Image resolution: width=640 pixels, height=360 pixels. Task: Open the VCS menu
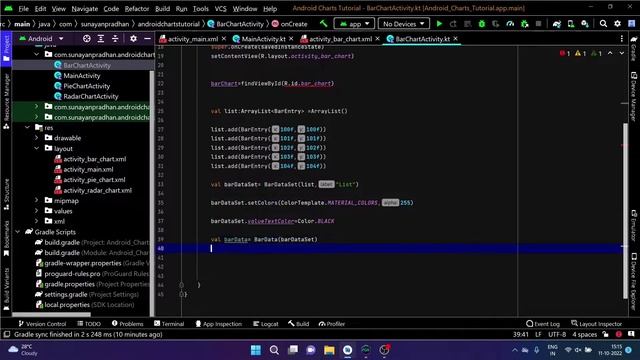(220, 8)
